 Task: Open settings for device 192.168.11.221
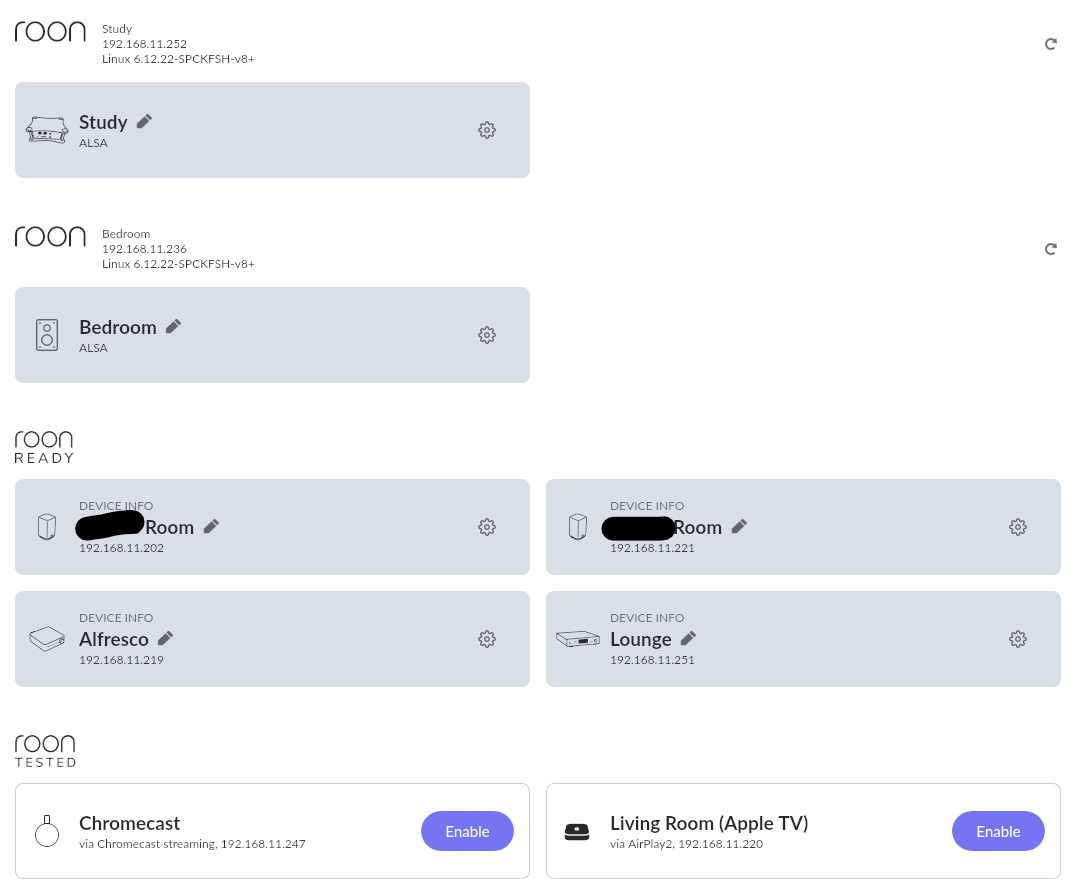tap(1017, 527)
